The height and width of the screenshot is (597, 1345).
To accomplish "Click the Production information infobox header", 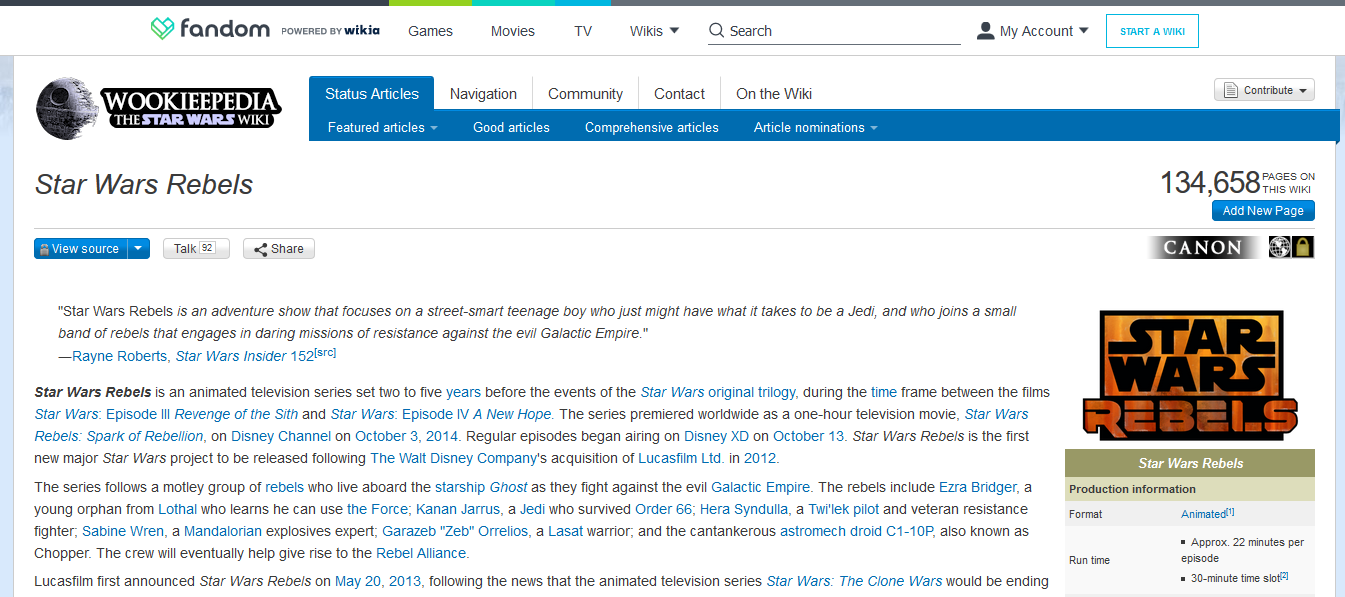I will click(x=1190, y=489).
